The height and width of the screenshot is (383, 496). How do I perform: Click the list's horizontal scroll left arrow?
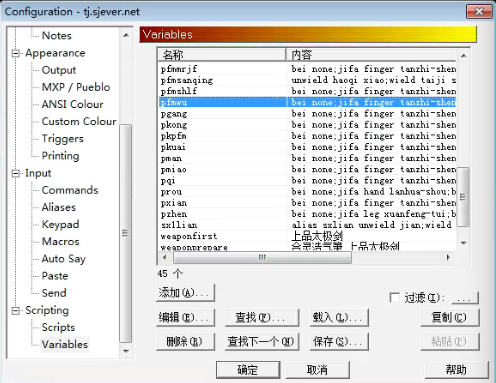[165, 257]
